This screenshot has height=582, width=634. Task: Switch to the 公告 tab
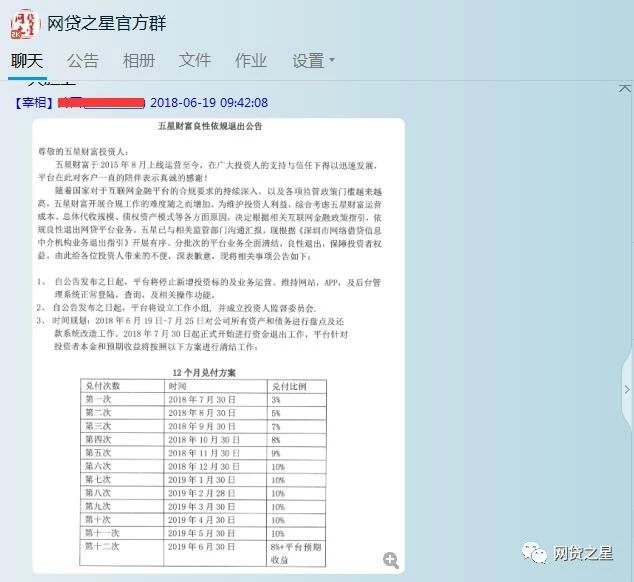click(83, 61)
